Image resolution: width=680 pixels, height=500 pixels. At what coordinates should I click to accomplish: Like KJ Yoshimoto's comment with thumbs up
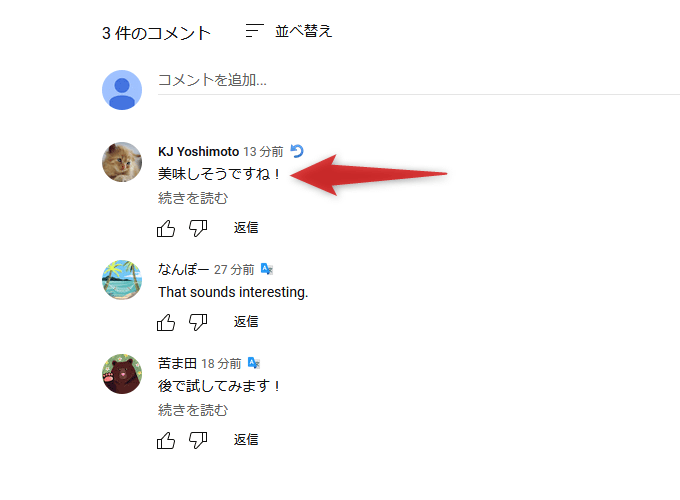[x=166, y=228]
